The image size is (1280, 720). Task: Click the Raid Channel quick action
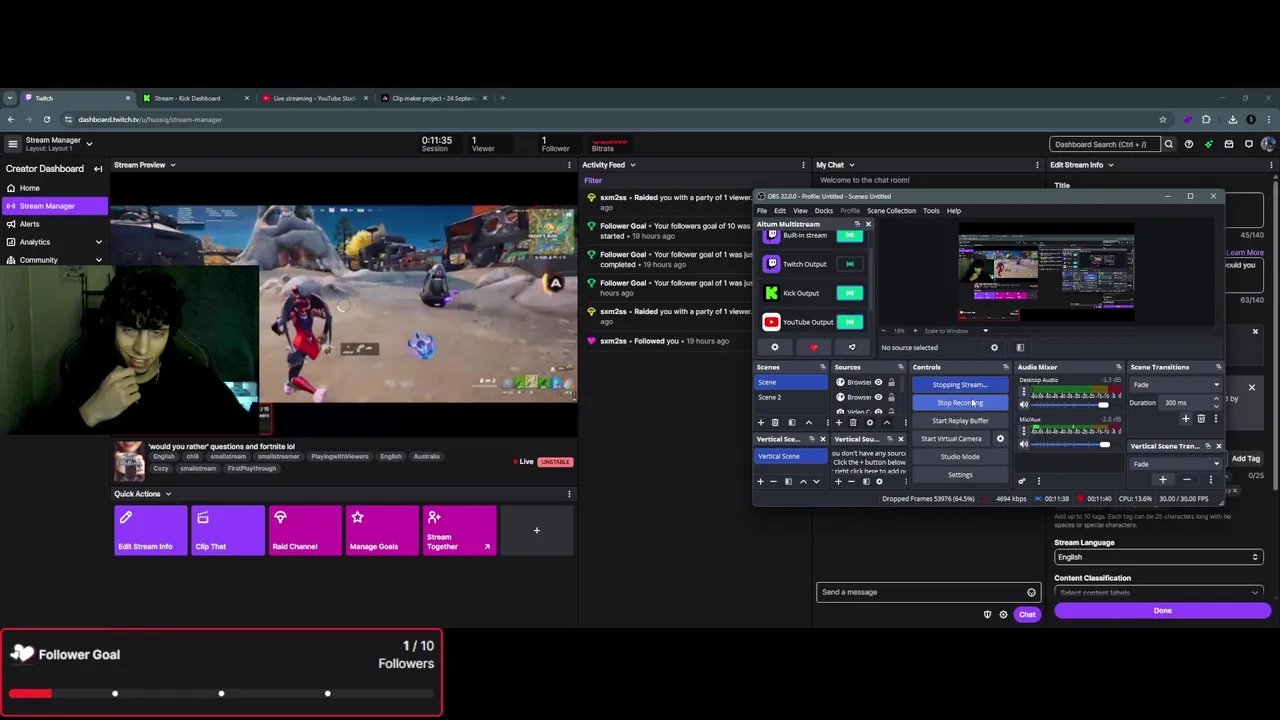coord(305,531)
